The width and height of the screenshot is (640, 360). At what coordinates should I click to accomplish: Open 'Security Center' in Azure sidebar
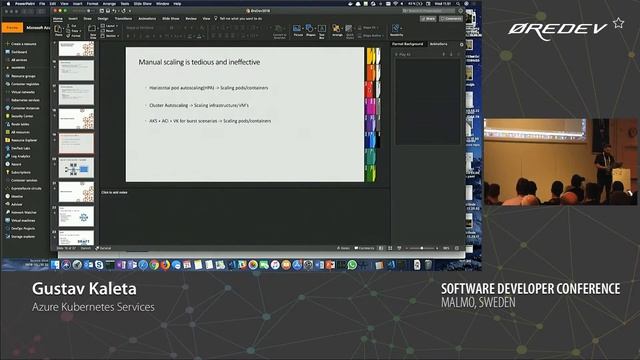click(19, 116)
